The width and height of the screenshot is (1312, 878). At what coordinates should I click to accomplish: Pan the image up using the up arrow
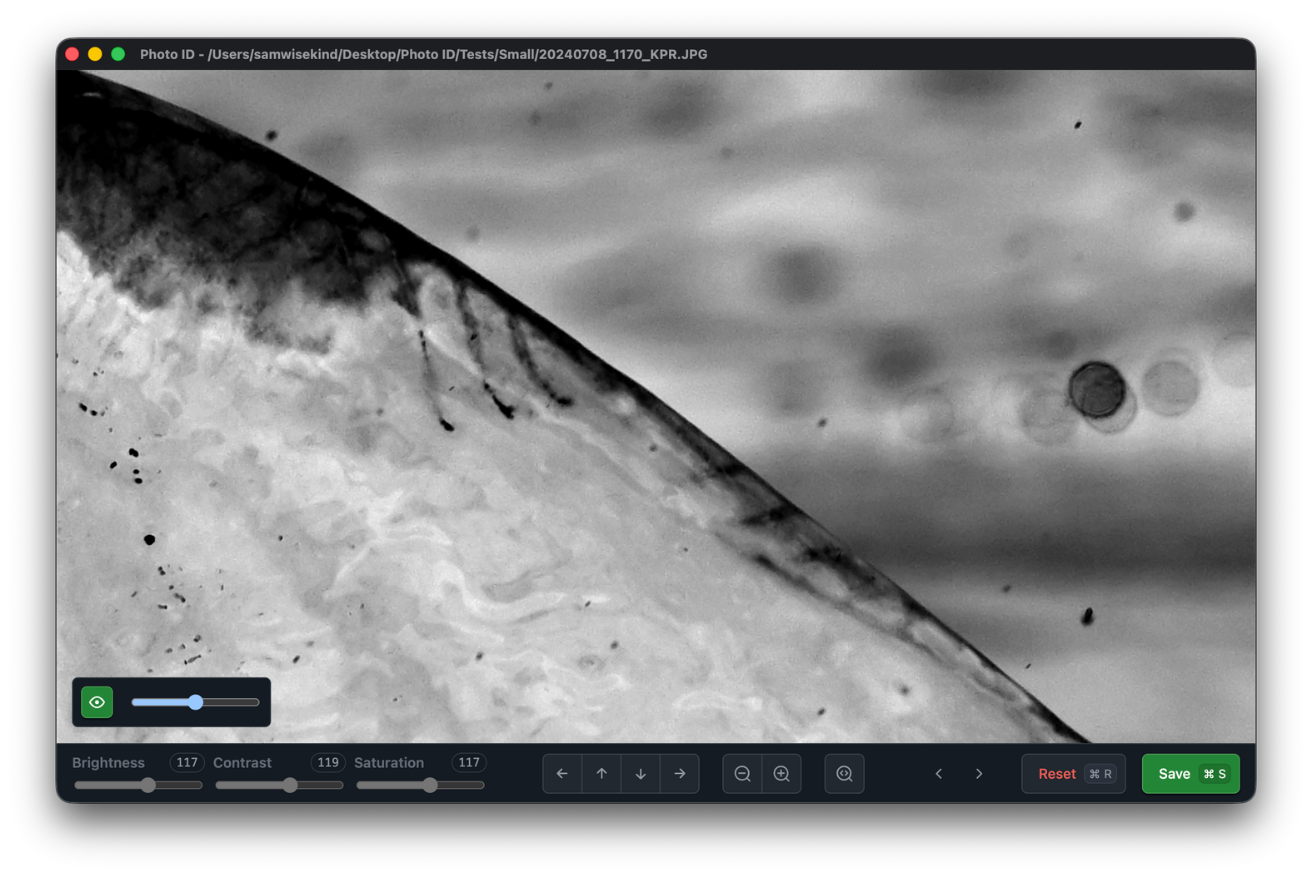tap(601, 773)
